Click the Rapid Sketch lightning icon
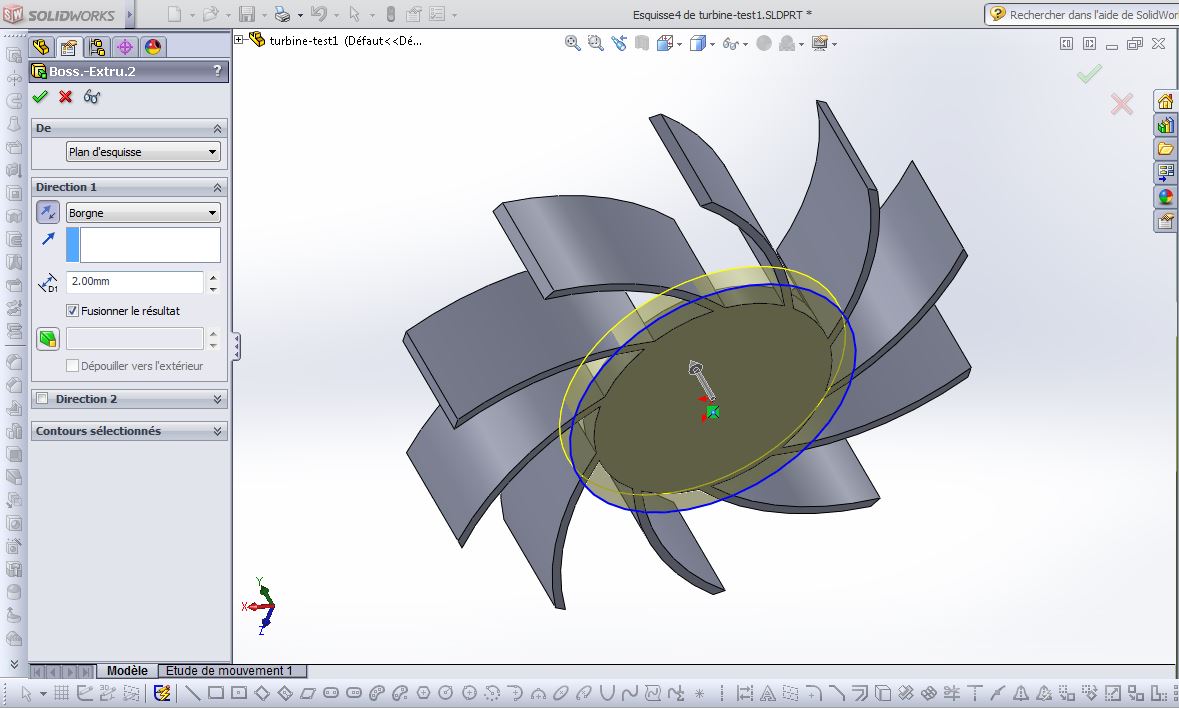 tap(162, 692)
